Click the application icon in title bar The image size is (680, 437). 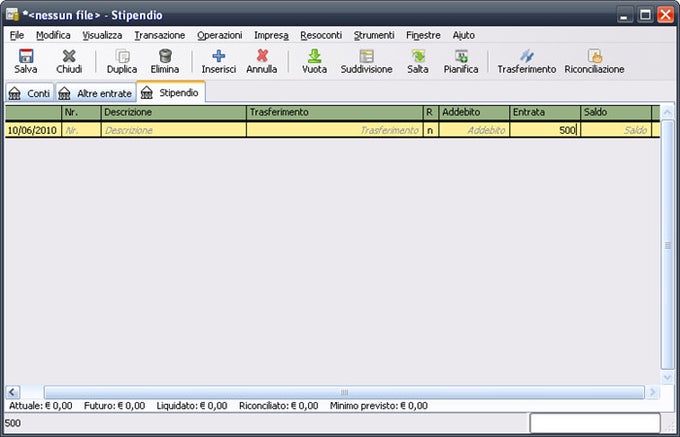[x=12, y=15]
